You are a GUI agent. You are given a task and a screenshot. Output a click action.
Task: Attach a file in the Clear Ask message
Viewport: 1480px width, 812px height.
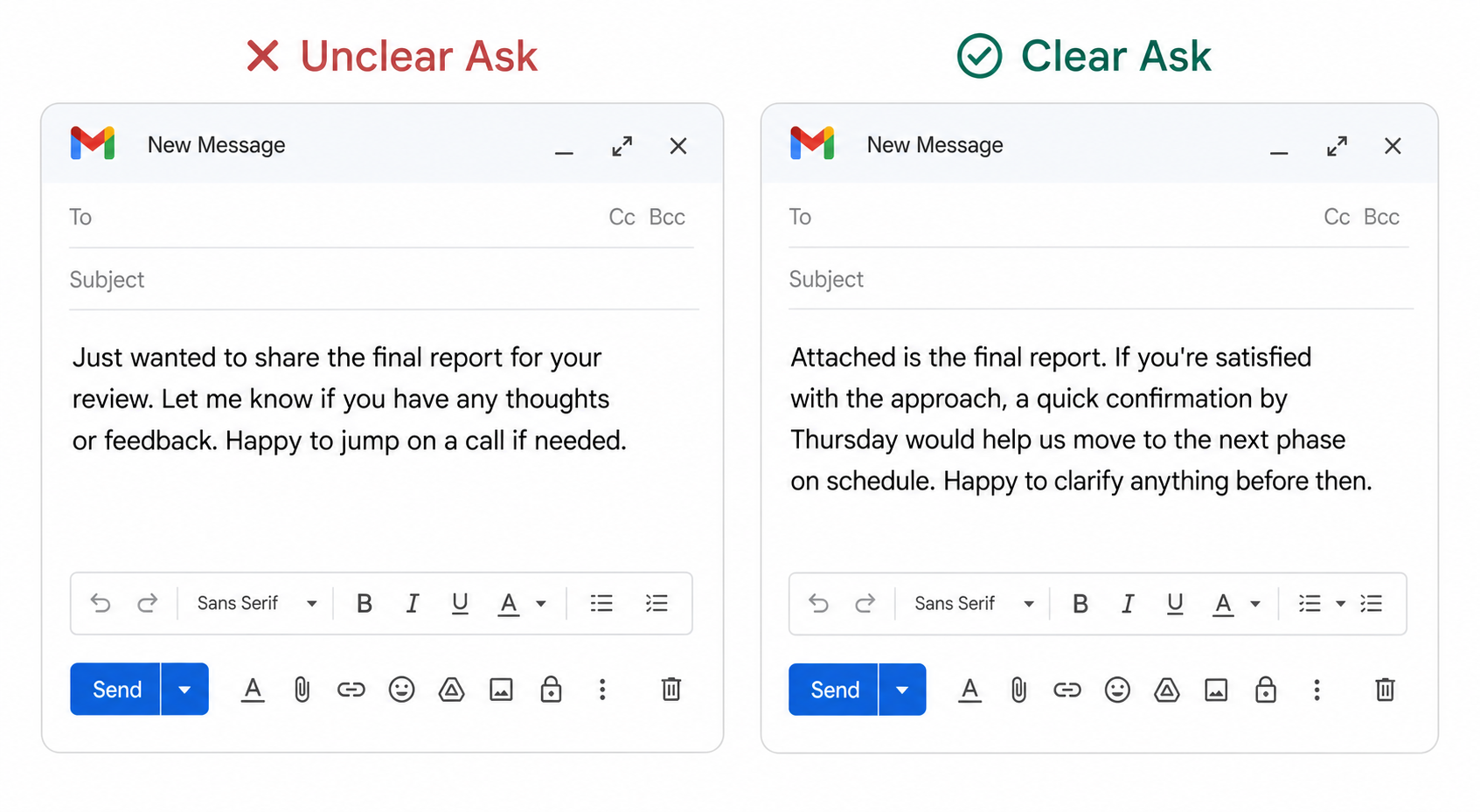pyautogui.click(x=1018, y=691)
